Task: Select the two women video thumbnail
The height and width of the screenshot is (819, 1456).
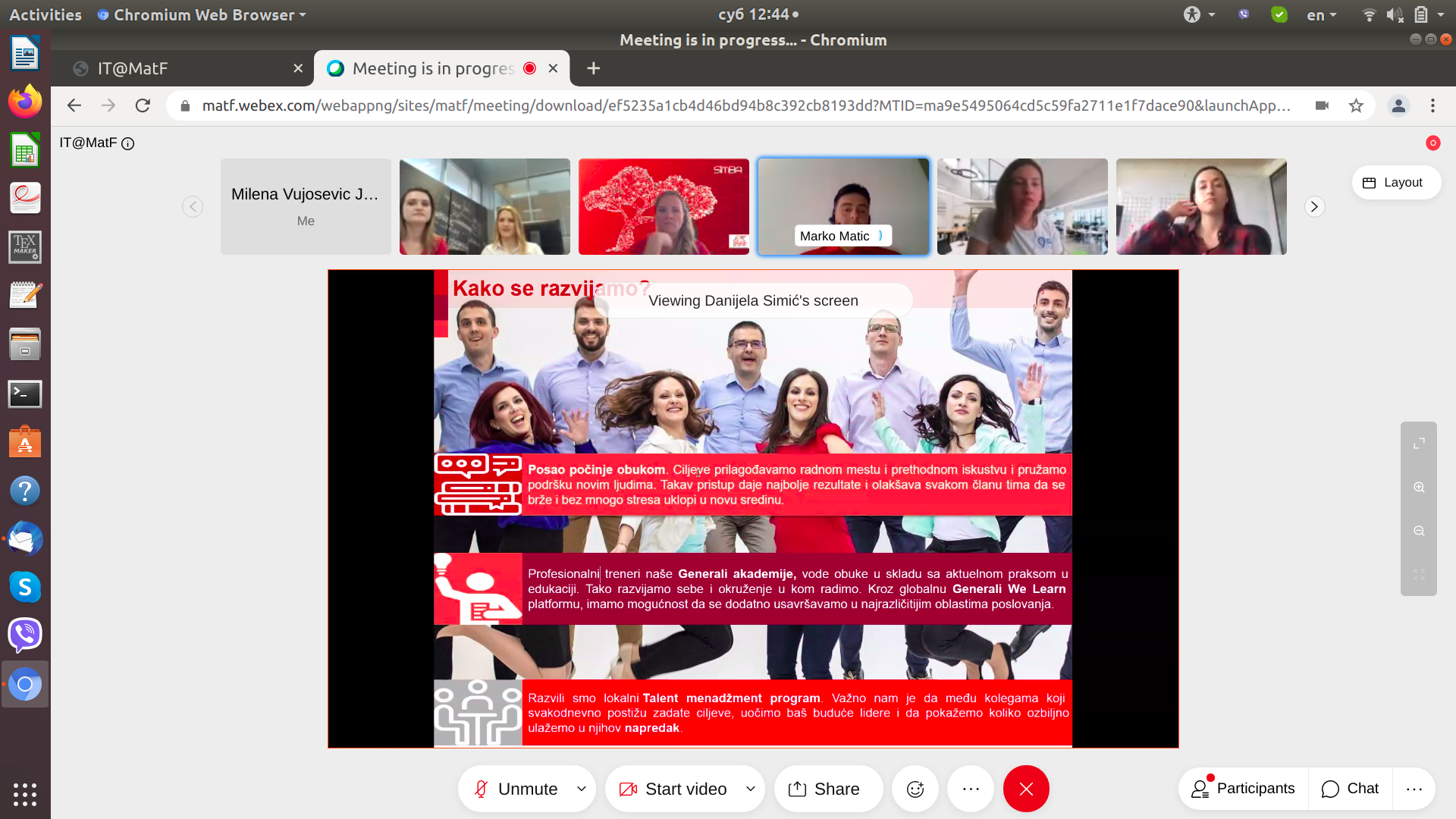Action: [485, 206]
